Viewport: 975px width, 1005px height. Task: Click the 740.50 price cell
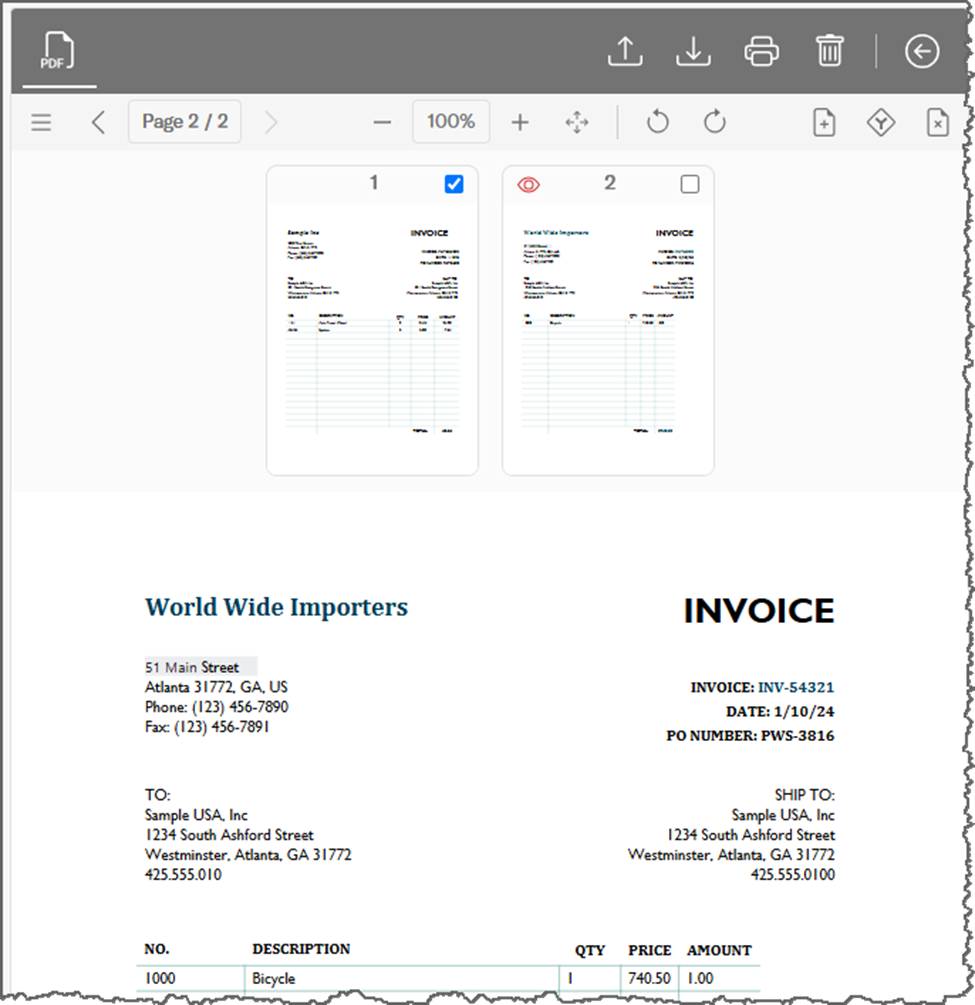point(649,978)
